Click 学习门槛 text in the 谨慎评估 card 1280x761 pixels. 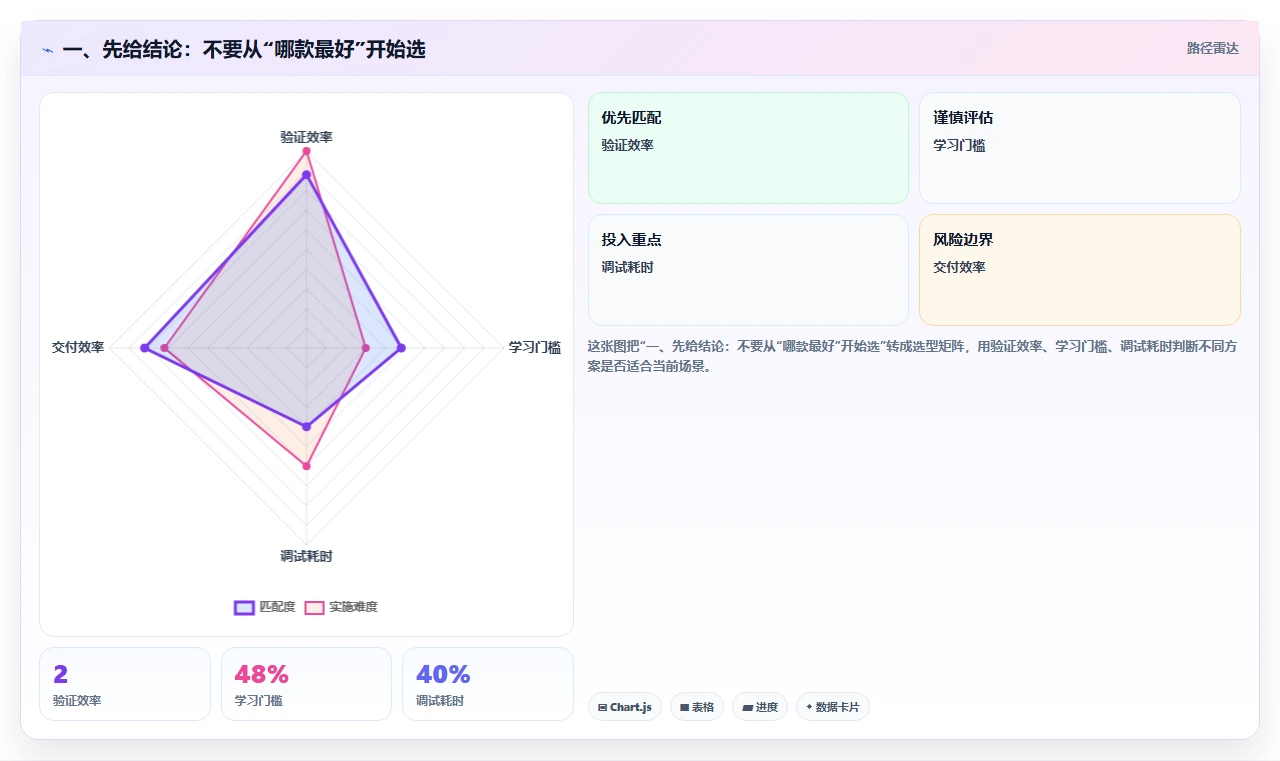tap(959, 145)
